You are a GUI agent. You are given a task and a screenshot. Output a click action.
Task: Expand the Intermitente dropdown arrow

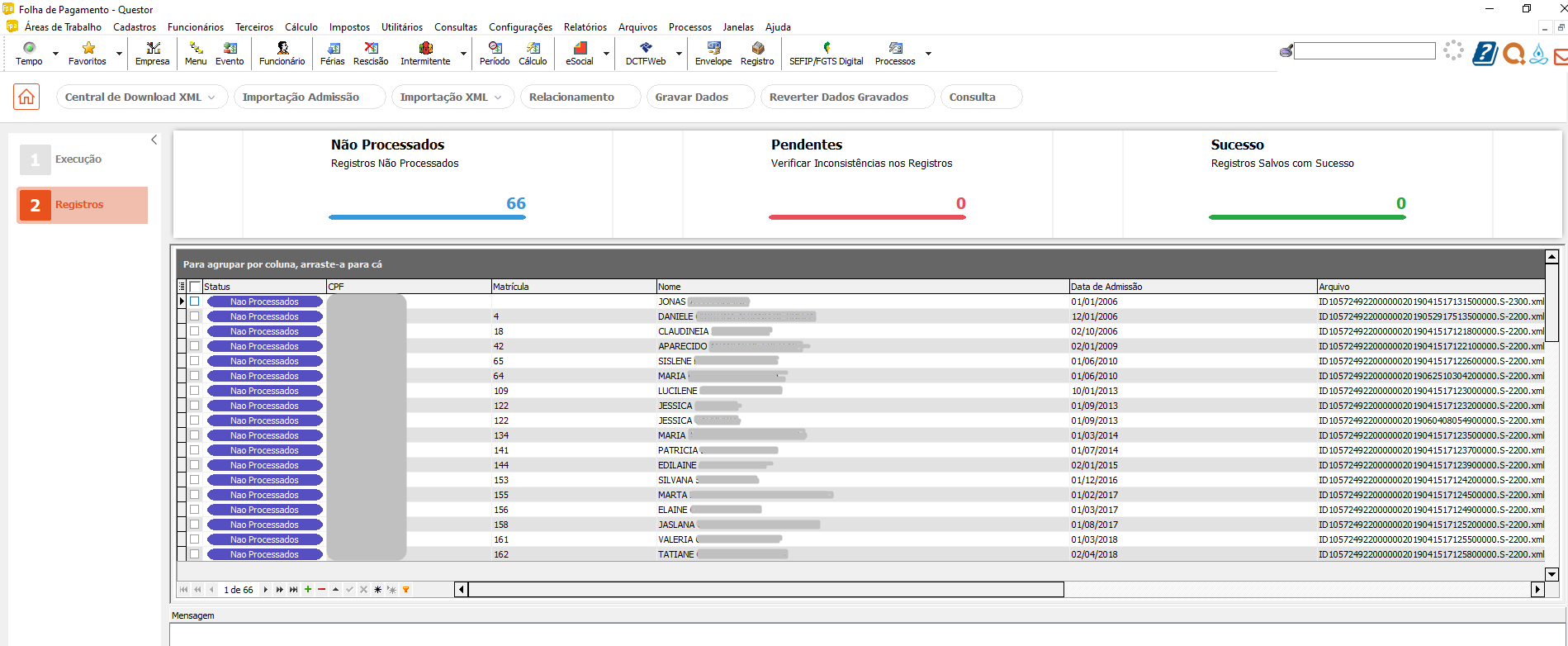point(463,54)
